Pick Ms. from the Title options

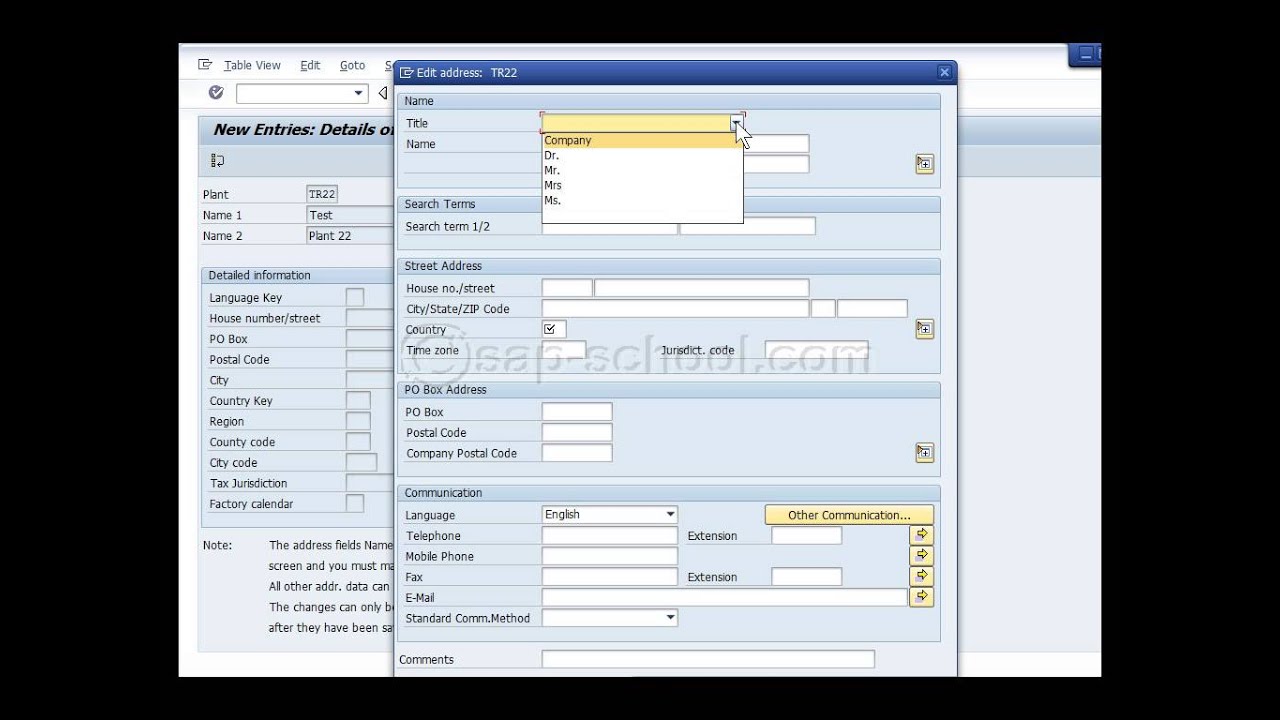point(641,201)
